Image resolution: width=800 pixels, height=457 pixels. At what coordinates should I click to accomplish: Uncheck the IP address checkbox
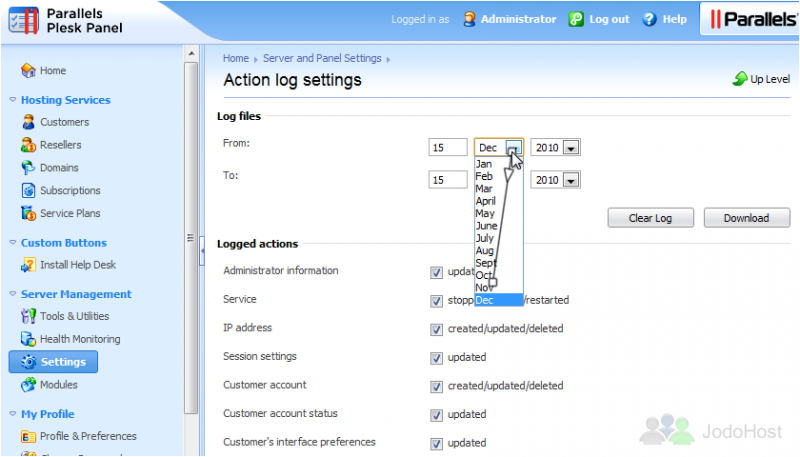tap(436, 329)
